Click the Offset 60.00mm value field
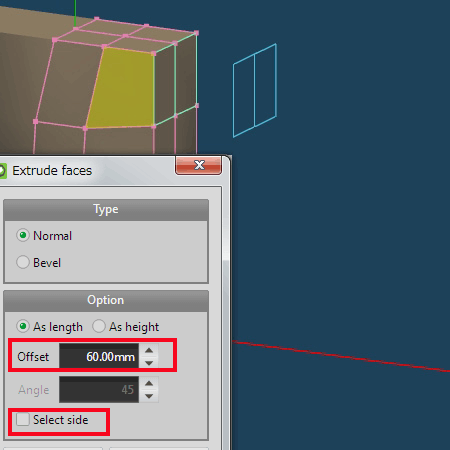450x450 pixels. tap(99, 356)
